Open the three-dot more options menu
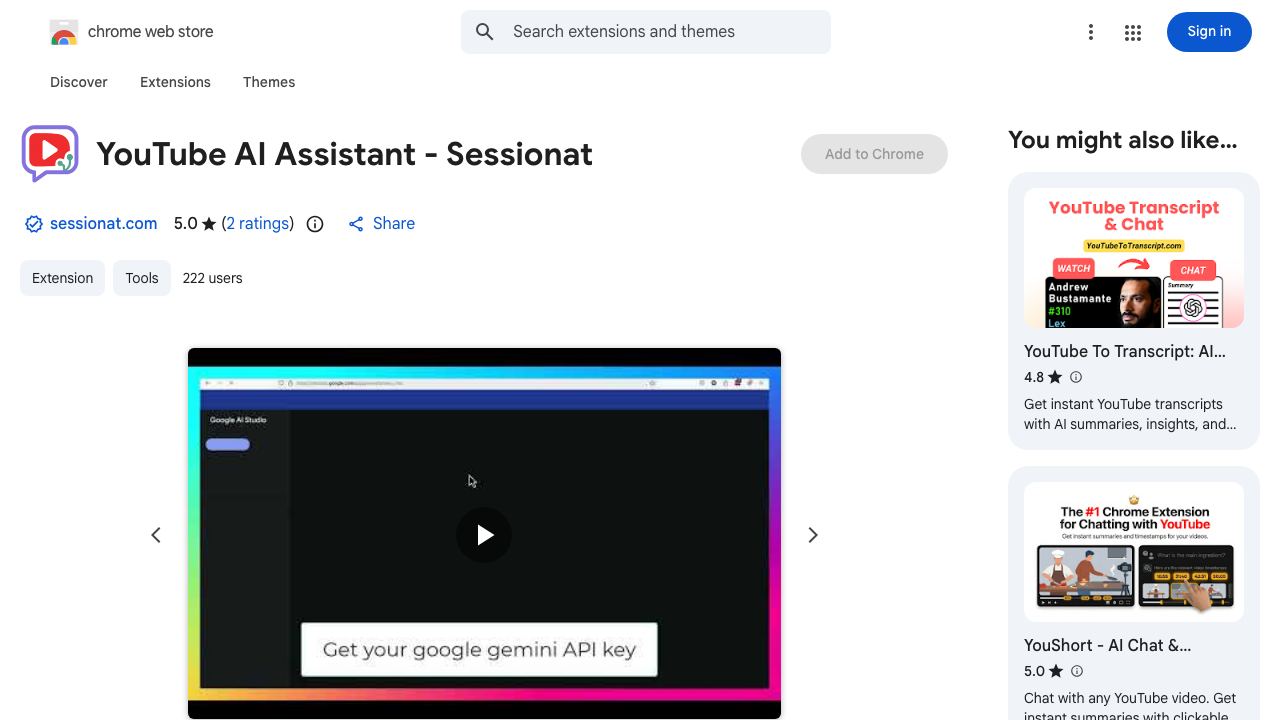1280x720 pixels. [1091, 33]
